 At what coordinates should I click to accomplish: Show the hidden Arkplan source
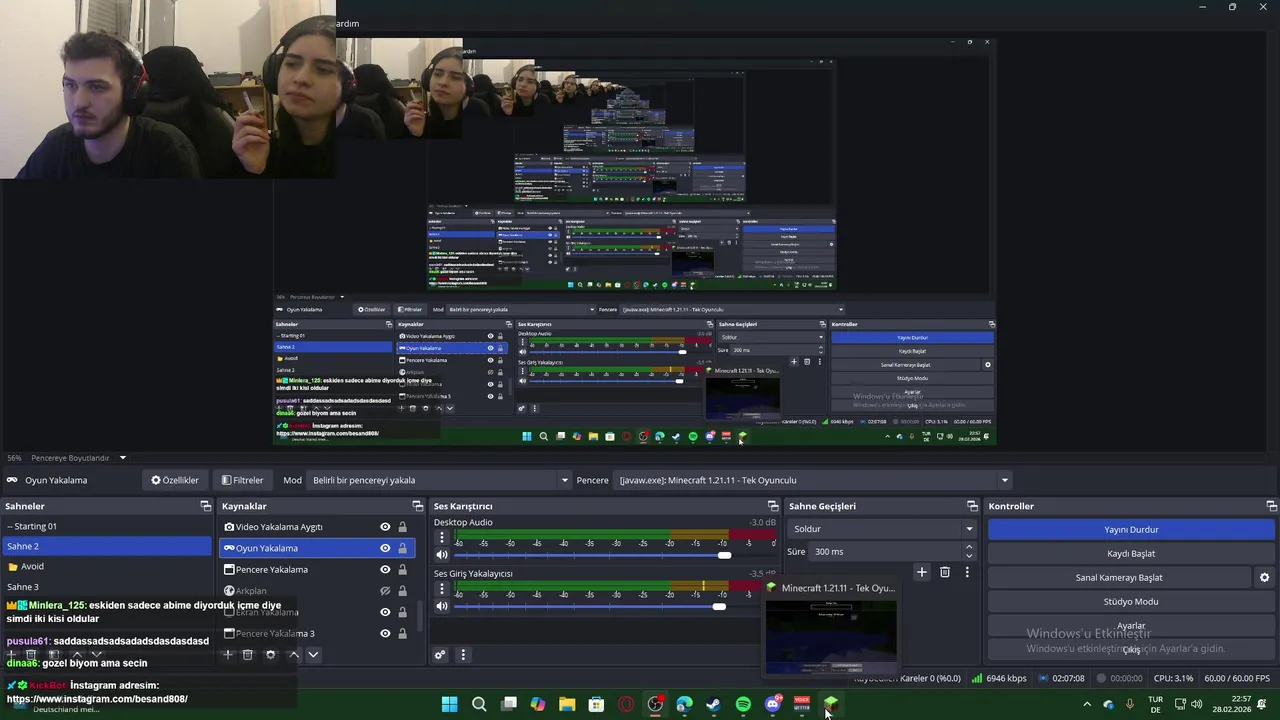[x=385, y=591]
